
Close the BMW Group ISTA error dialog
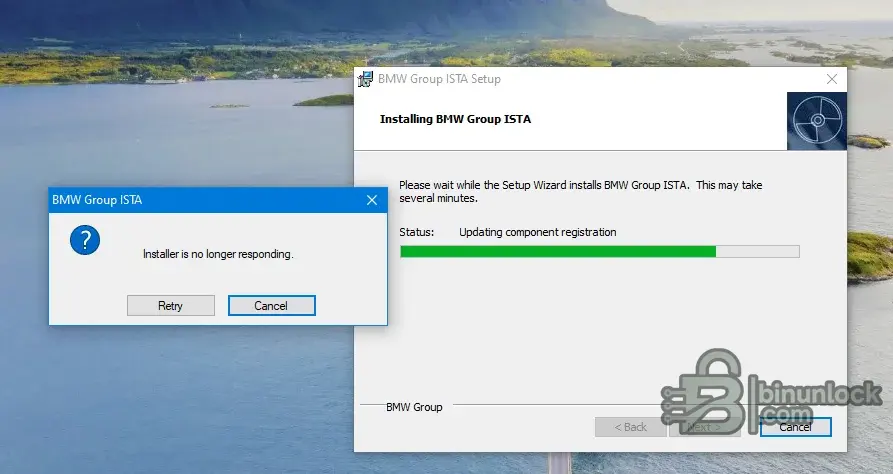tap(372, 200)
